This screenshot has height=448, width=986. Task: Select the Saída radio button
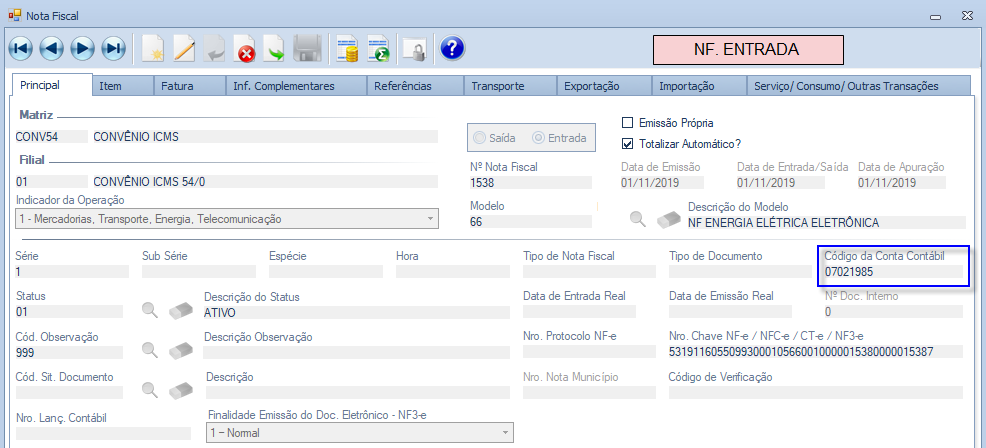pyautogui.click(x=481, y=138)
